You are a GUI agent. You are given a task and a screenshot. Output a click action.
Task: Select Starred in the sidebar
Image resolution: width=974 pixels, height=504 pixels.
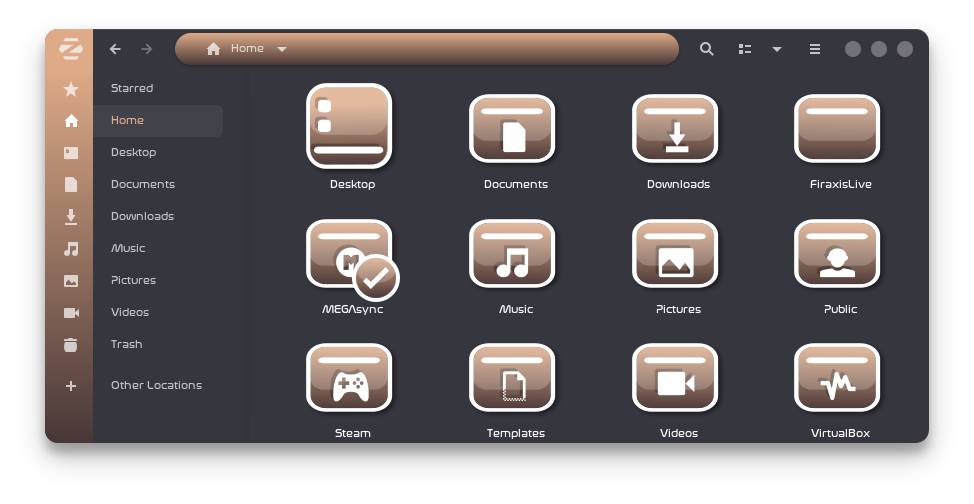(x=132, y=88)
